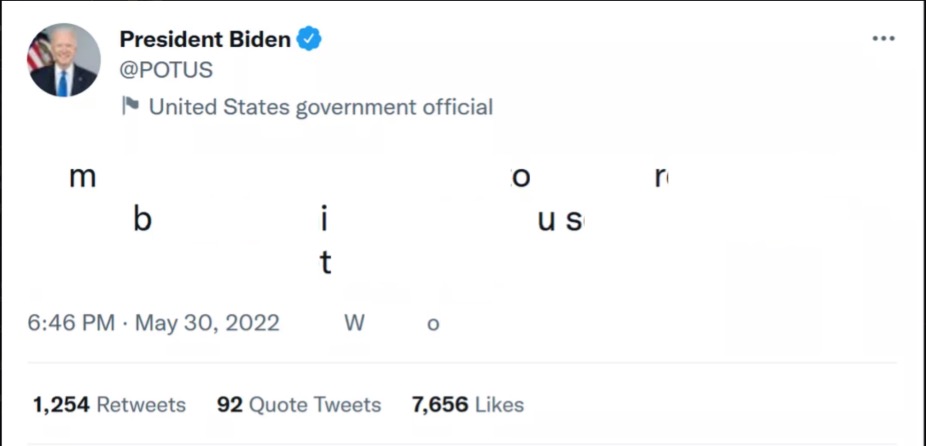
Task: Click the letter b in the tweet text
Action: pyautogui.click(x=142, y=219)
